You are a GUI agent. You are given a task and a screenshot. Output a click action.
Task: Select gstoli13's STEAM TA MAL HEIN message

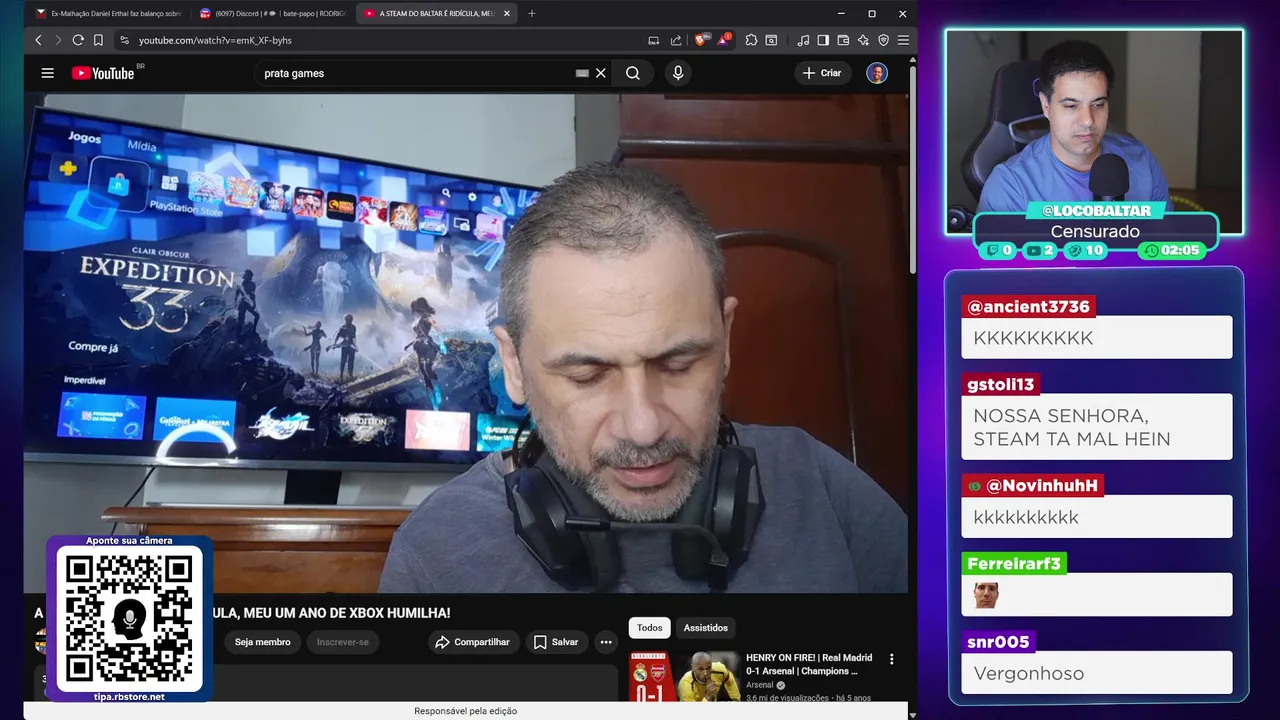[1096, 427]
